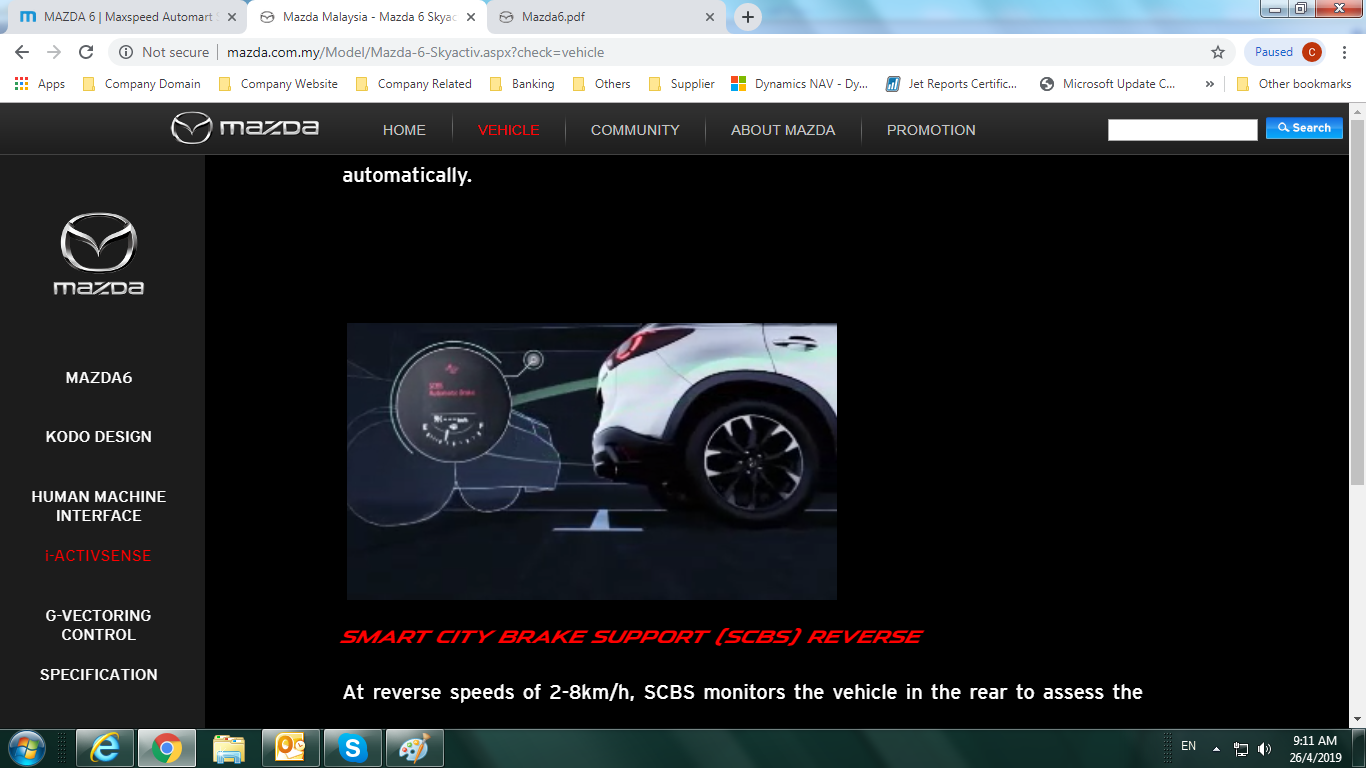The width and height of the screenshot is (1366, 768).
Task: Launch Internet Explorer from taskbar
Action: tap(105, 748)
